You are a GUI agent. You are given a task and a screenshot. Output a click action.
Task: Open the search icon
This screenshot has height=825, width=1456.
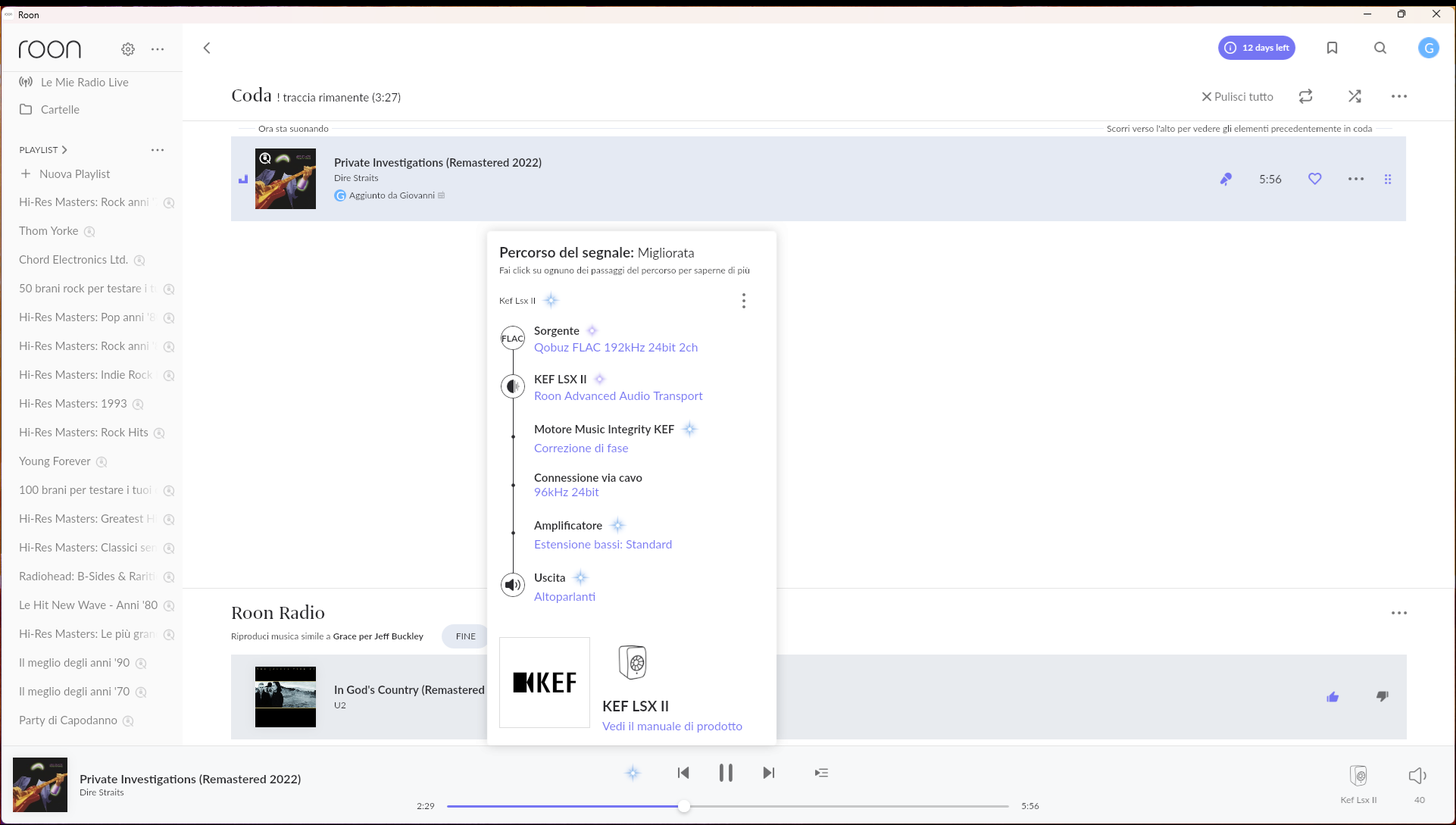click(1380, 48)
